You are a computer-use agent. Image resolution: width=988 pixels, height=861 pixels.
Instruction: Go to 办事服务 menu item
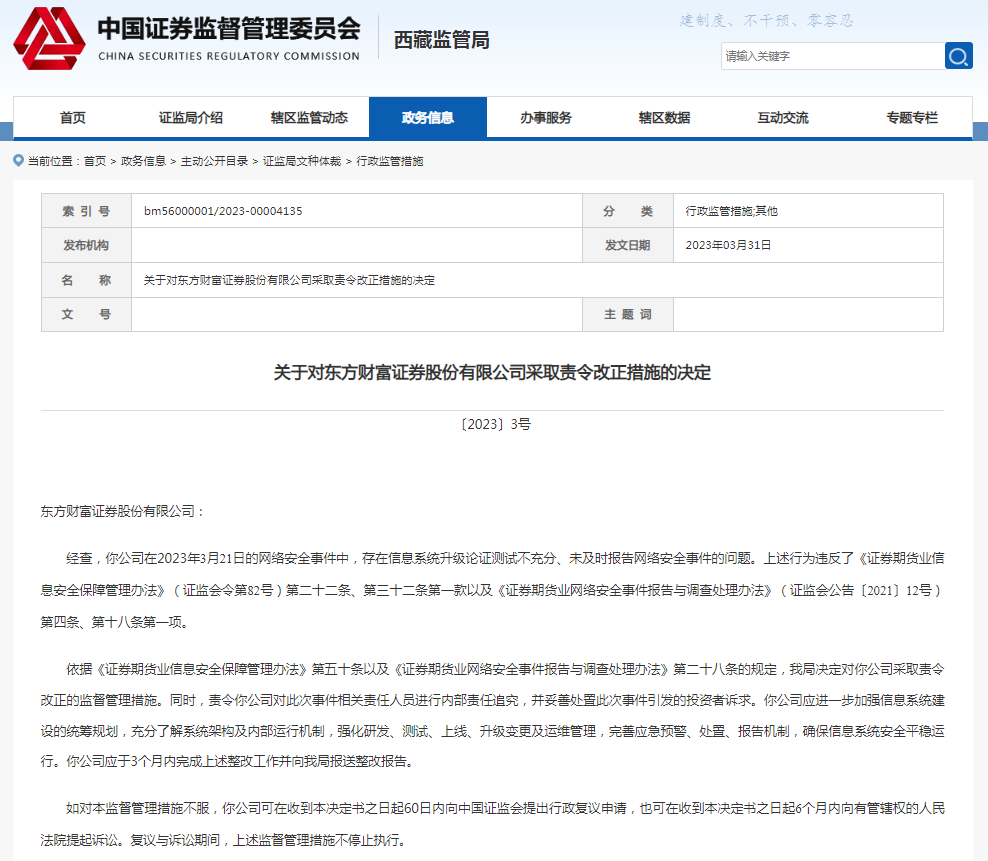click(x=545, y=118)
